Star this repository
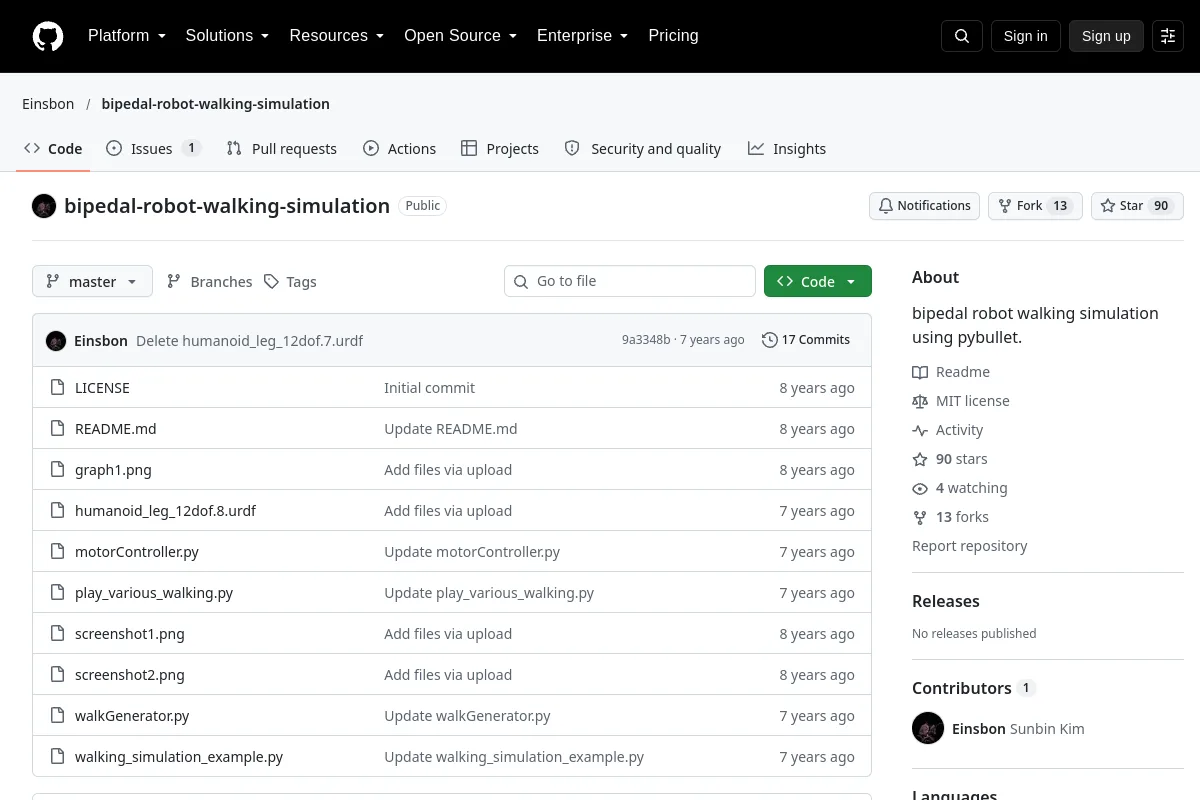The image size is (1200, 800). (1137, 206)
